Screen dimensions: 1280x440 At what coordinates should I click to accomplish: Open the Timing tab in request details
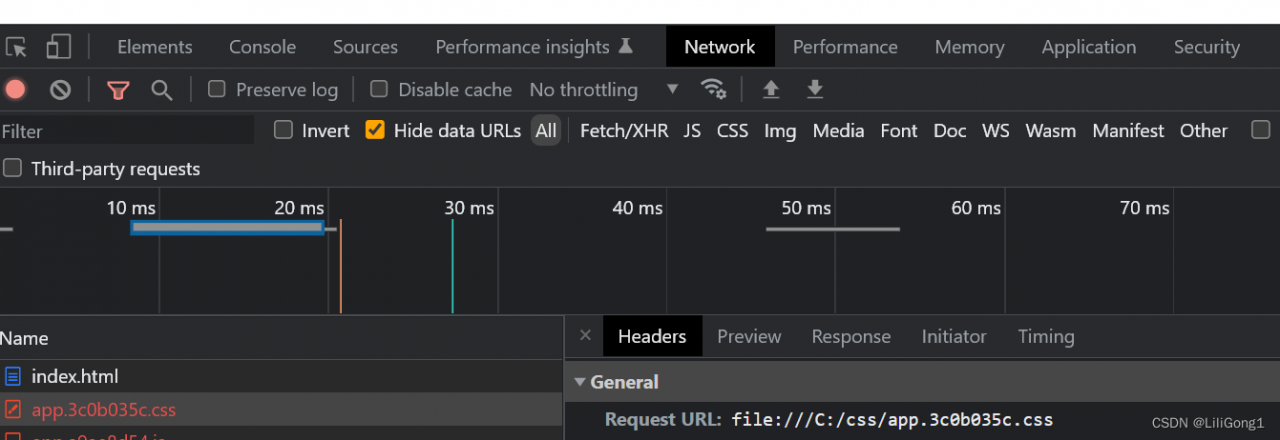pyautogui.click(x=1046, y=337)
